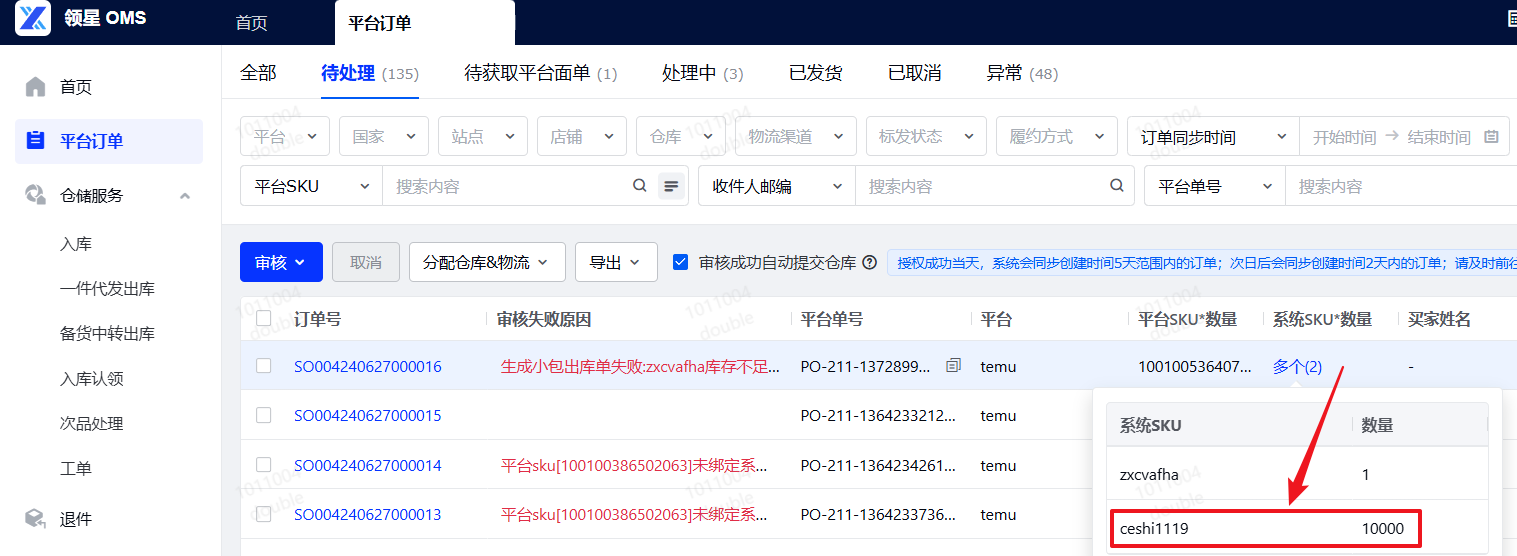Click the 生成小包出库单失败 error text

tap(640, 367)
